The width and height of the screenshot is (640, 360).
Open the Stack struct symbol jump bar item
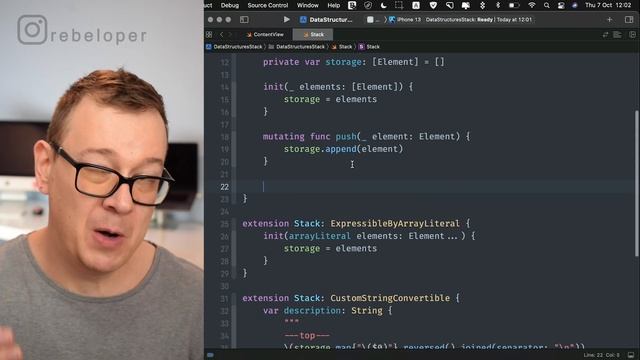coord(369,47)
